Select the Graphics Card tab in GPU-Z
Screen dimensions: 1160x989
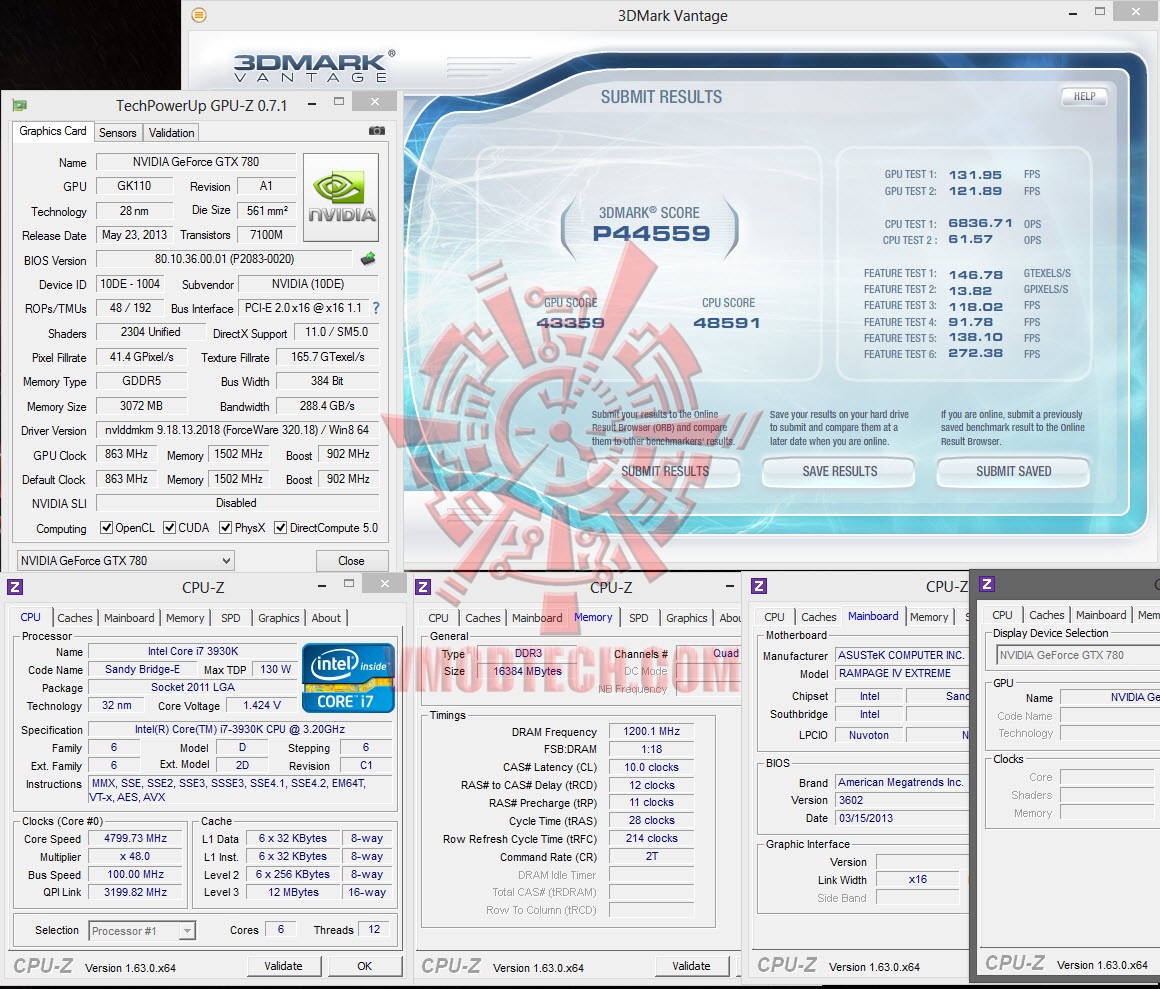pyautogui.click(x=53, y=131)
